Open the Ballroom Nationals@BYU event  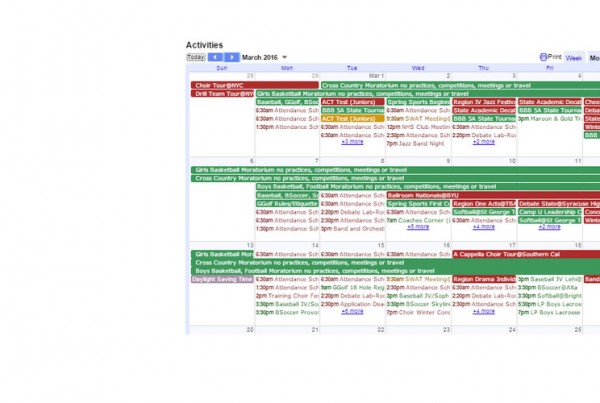tap(493, 195)
